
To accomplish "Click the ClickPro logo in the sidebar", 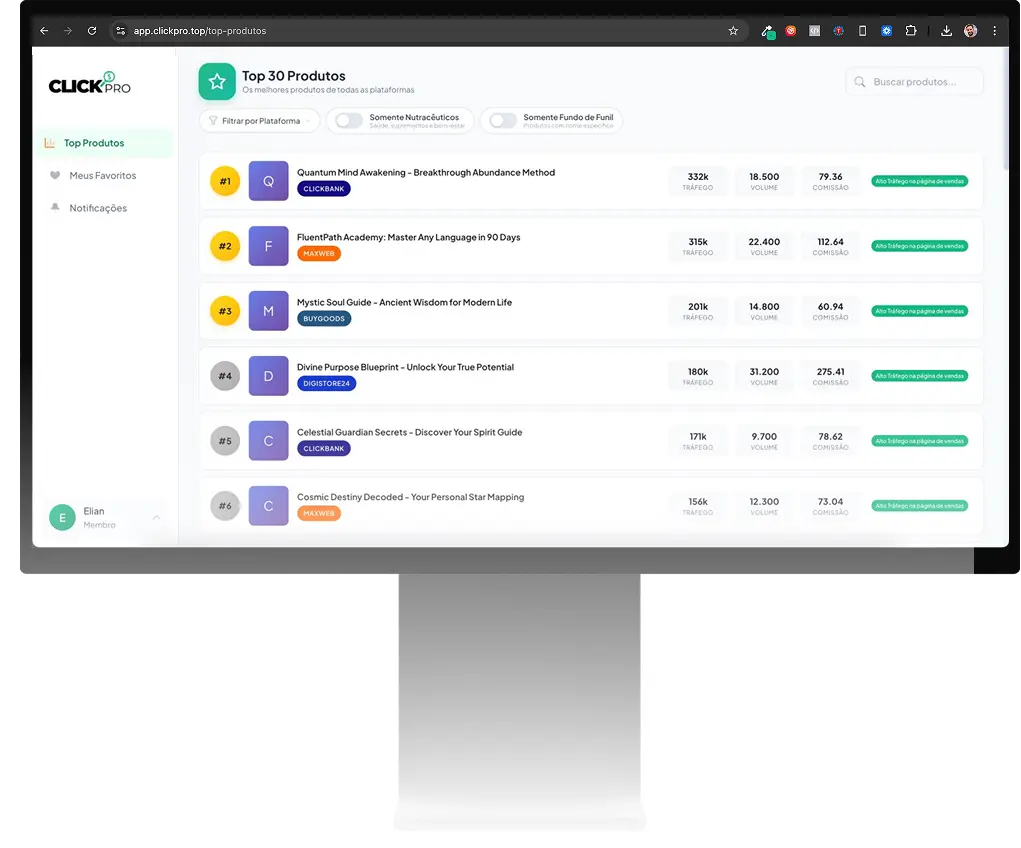I will (x=90, y=84).
